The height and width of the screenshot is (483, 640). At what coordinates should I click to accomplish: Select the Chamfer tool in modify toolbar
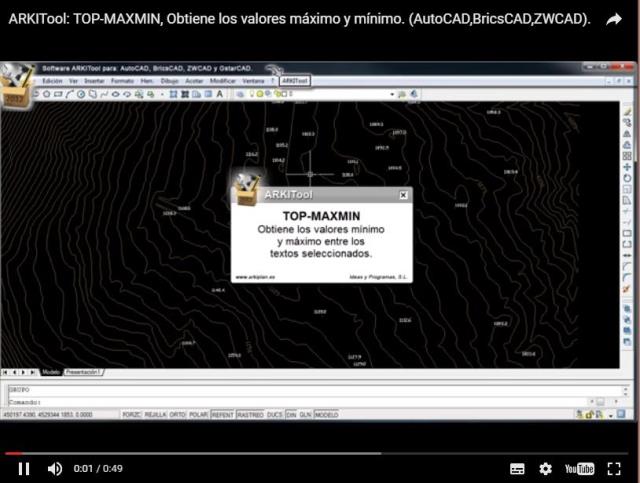click(627, 267)
